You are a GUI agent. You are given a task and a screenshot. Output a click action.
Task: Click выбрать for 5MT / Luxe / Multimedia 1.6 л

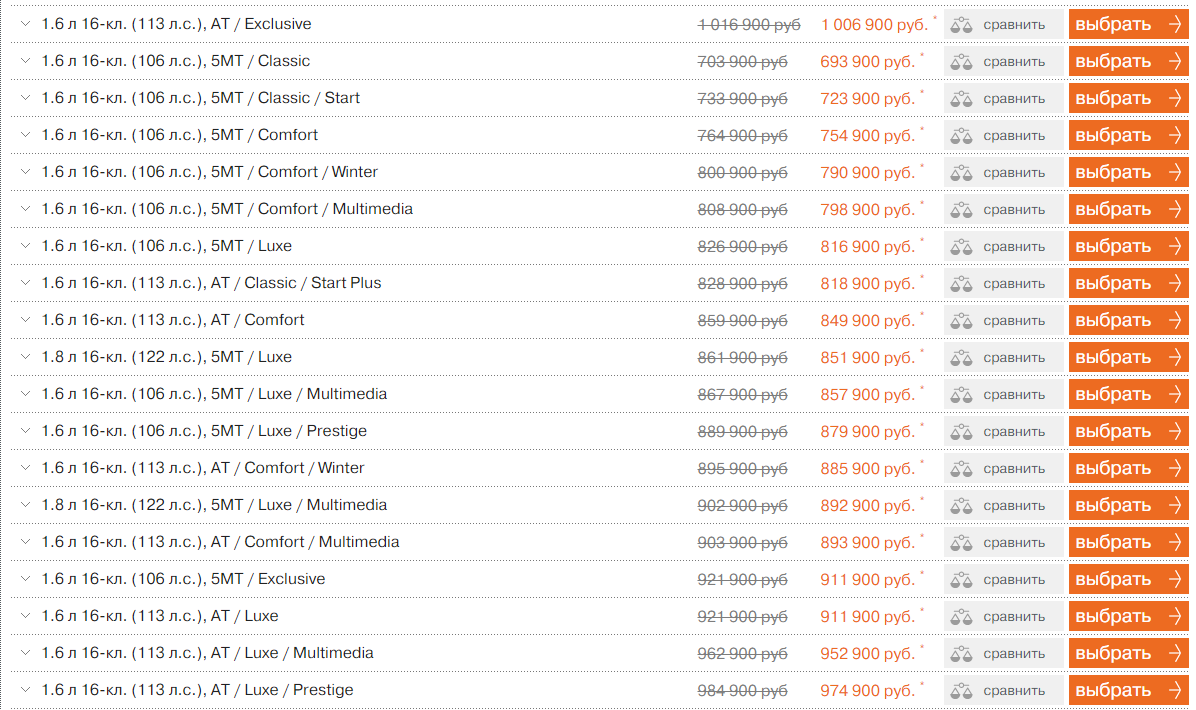(x=1128, y=394)
